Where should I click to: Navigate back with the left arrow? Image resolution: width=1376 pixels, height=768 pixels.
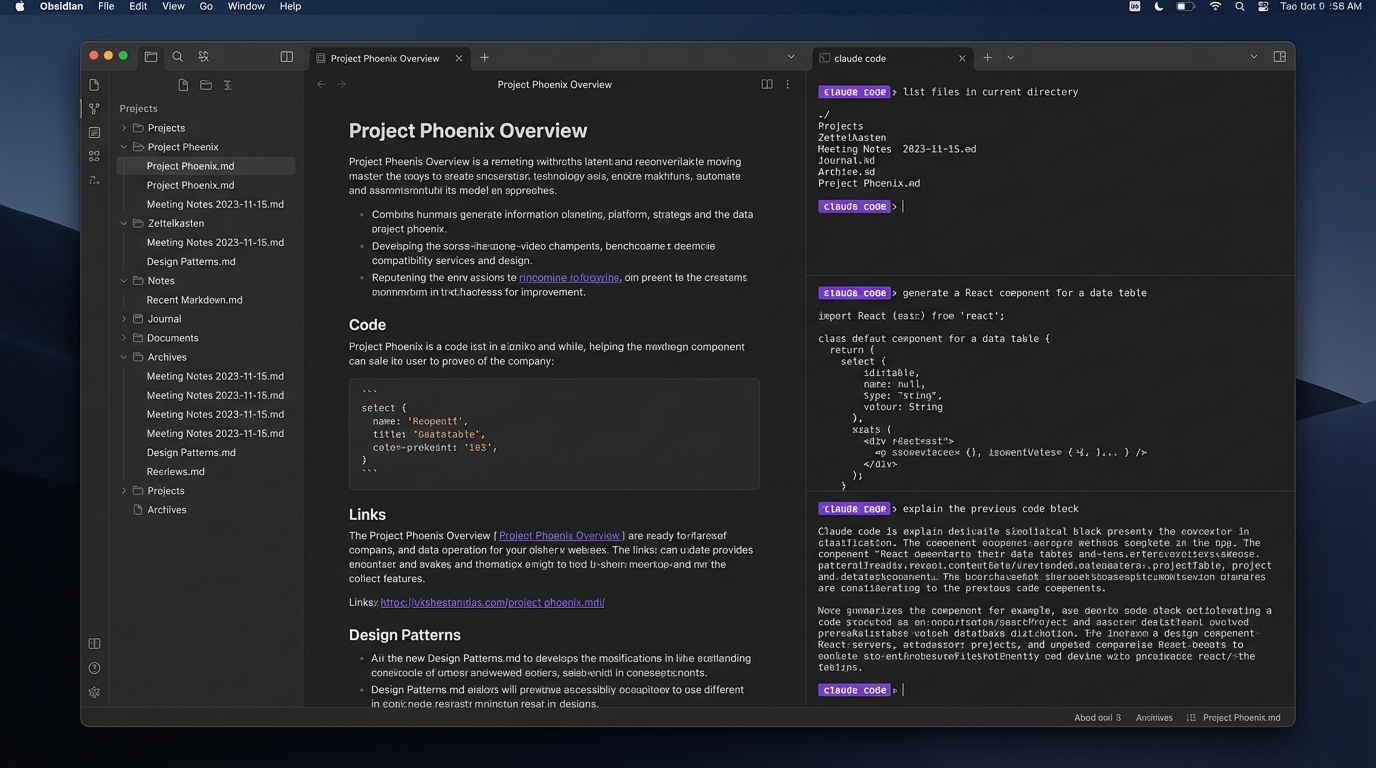[x=321, y=85]
